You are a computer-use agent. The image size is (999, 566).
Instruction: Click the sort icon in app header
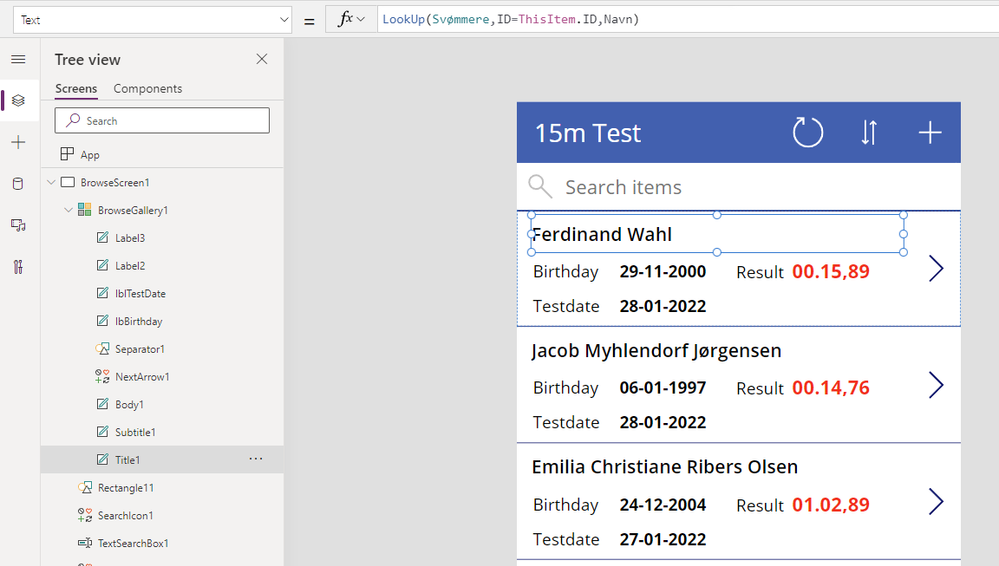coord(869,132)
